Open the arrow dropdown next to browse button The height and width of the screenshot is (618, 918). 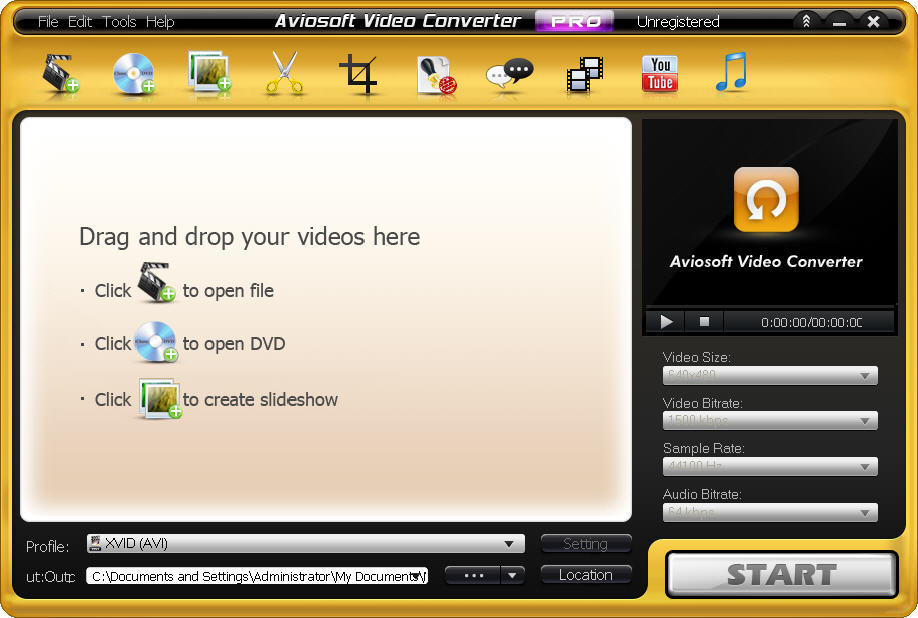tap(512, 575)
